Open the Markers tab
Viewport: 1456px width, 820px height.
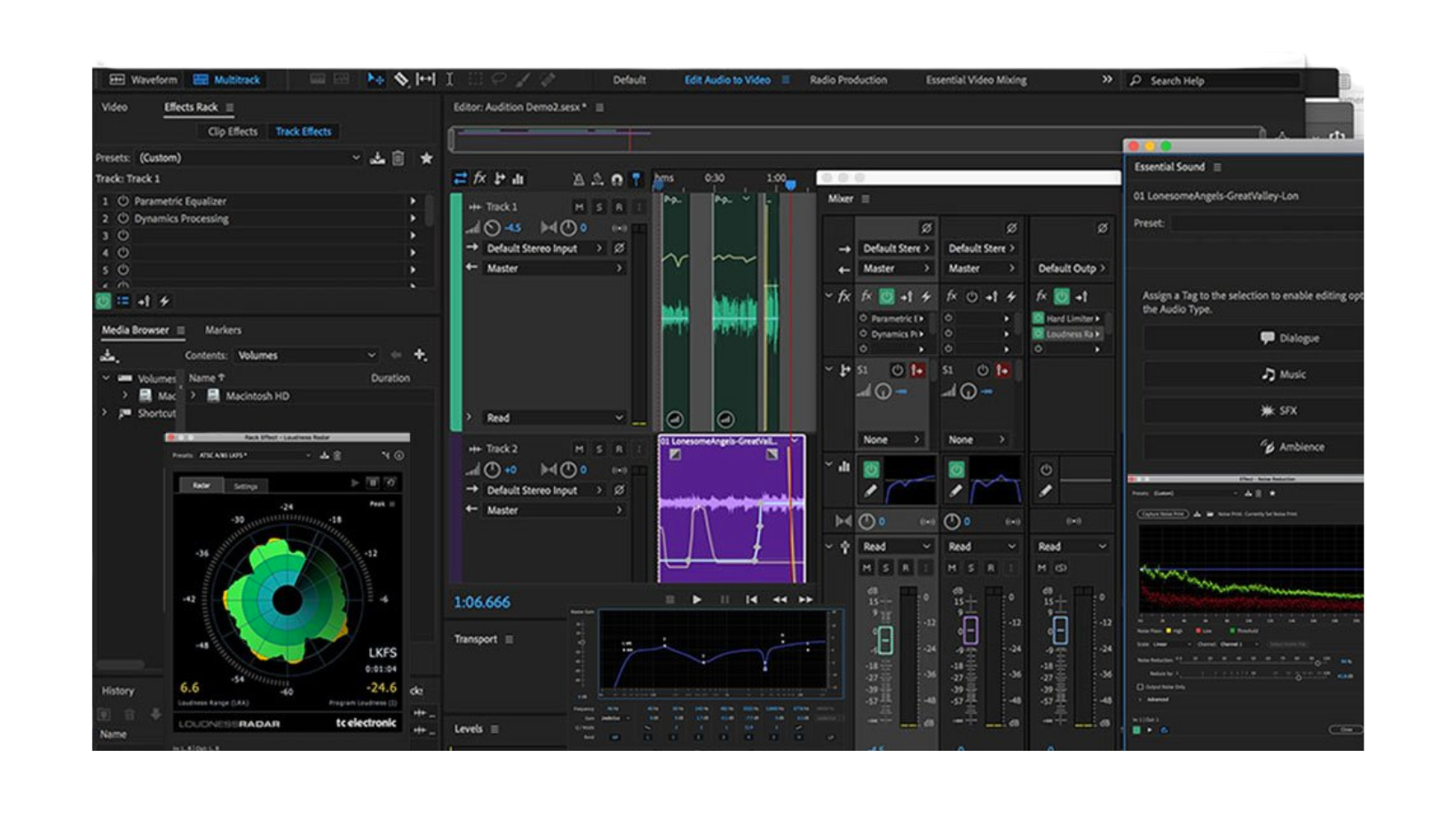pyautogui.click(x=224, y=329)
